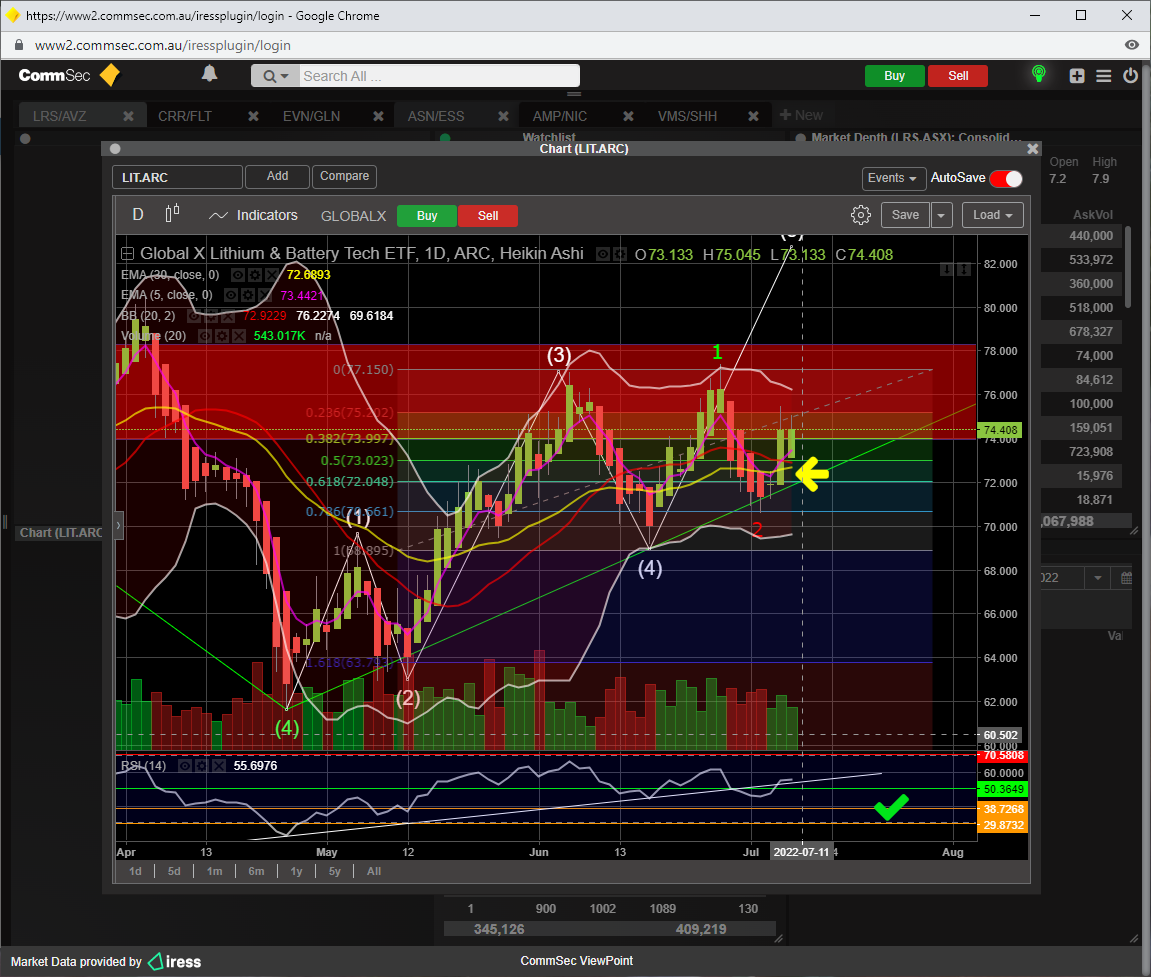Click the Add symbol button
Viewport: 1151px width, 977px height.
(277, 176)
